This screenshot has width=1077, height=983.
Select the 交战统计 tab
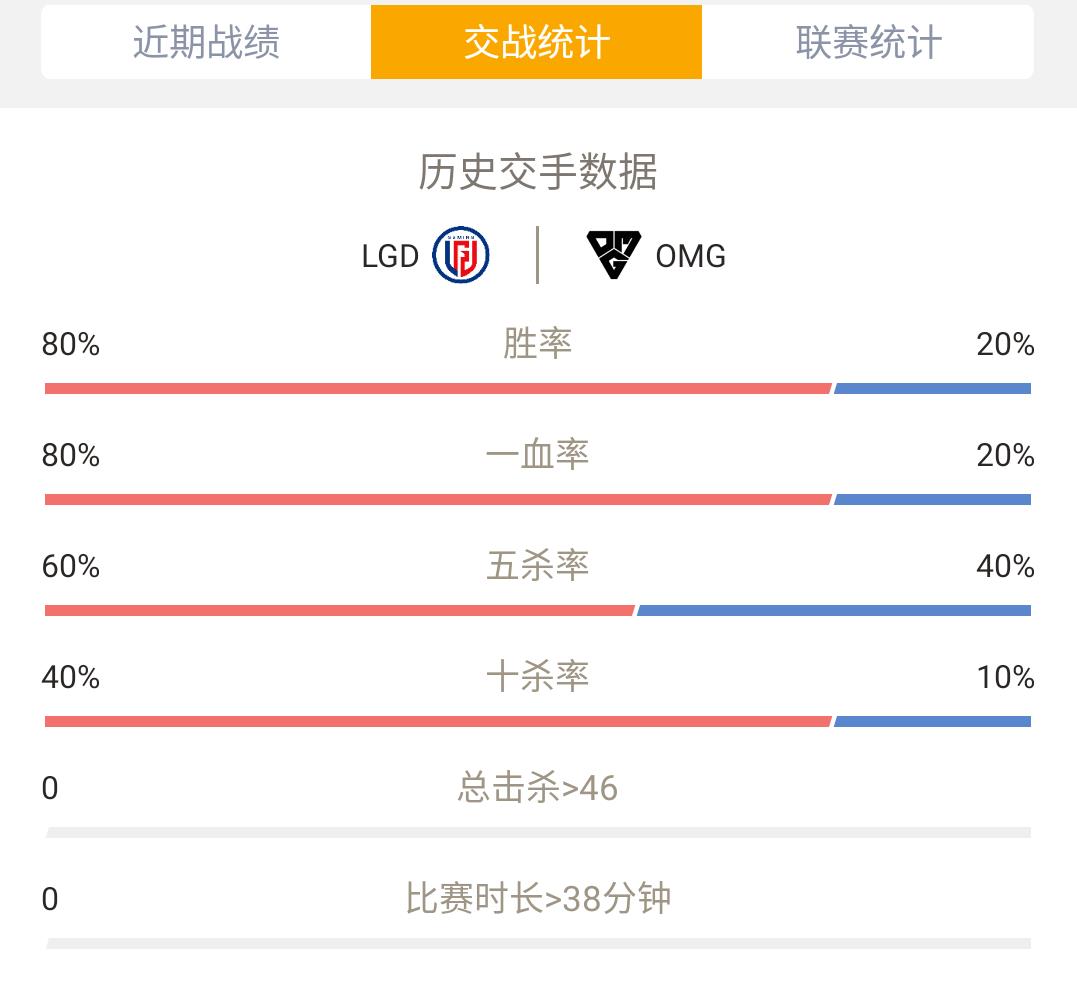536,42
